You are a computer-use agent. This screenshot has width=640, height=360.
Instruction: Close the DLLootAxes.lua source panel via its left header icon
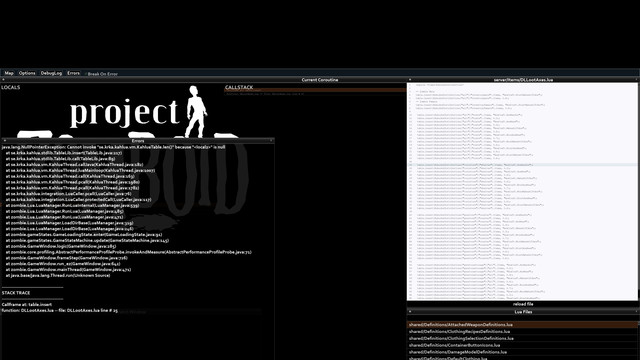tap(410, 80)
